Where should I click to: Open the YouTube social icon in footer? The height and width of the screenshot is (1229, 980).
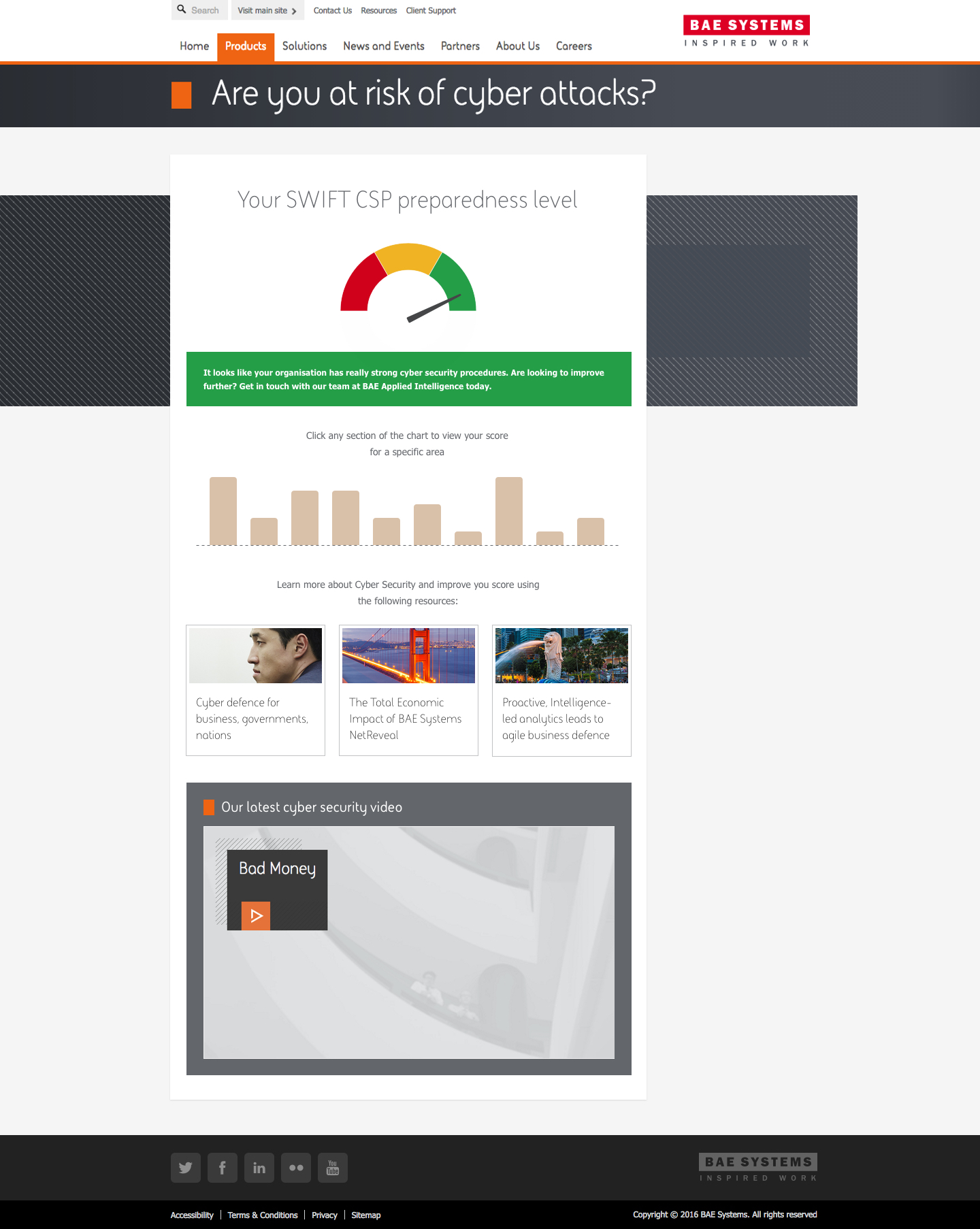[x=333, y=1168]
